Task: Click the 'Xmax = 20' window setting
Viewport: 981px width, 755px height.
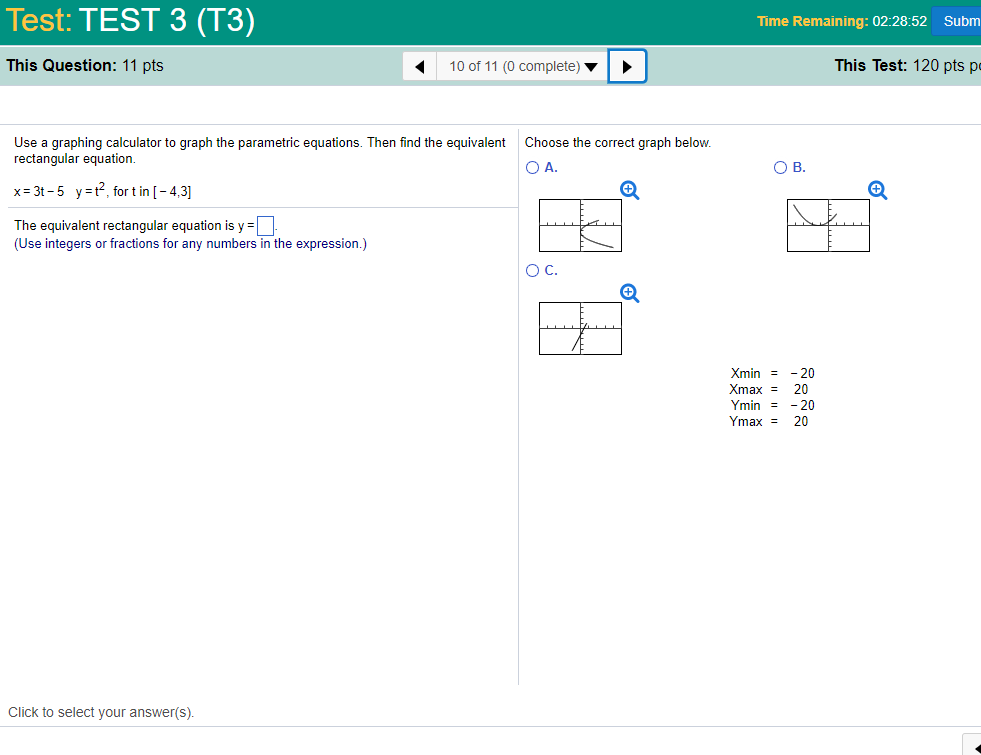Action: [769, 390]
